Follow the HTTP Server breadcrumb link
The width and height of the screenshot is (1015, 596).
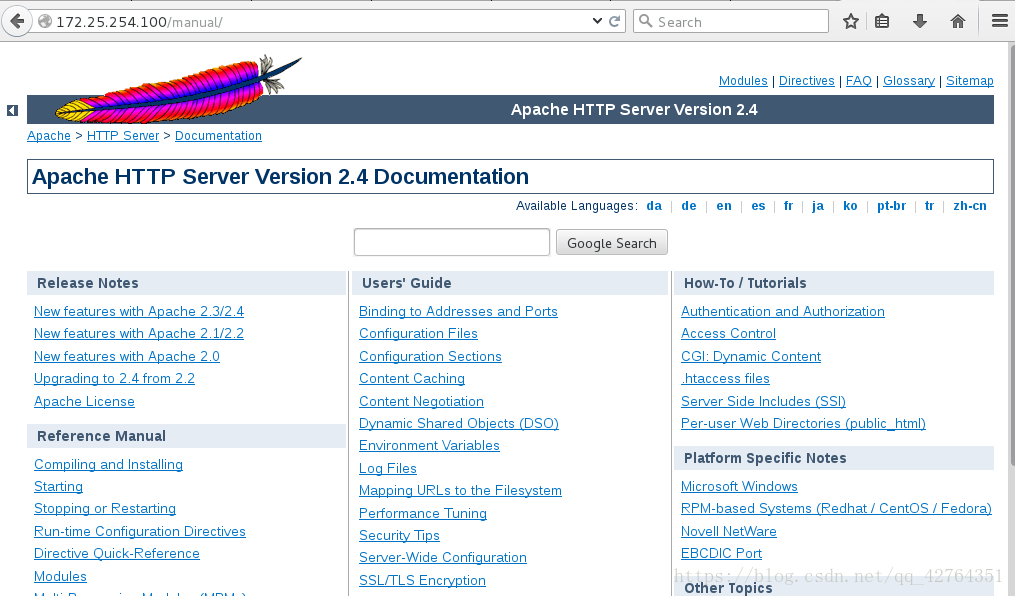point(123,136)
